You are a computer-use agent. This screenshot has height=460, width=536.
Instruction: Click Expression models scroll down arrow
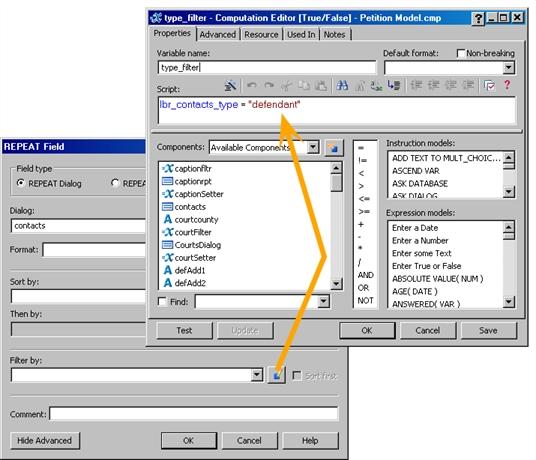509,301
